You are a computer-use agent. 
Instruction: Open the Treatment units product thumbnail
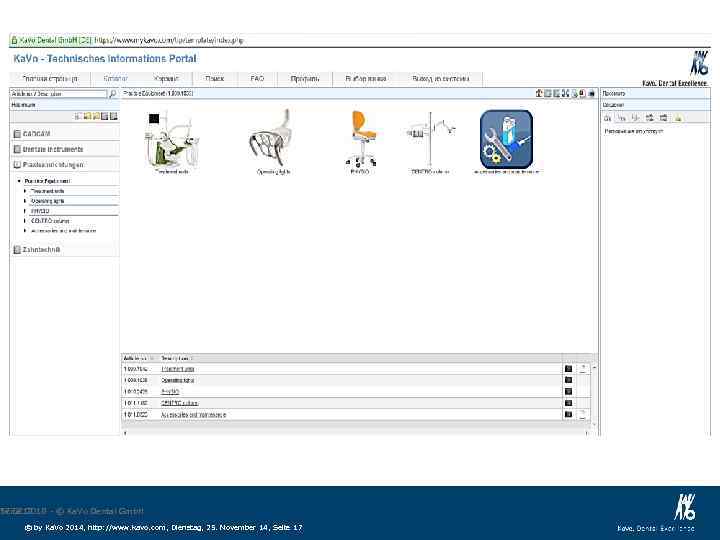pos(172,140)
